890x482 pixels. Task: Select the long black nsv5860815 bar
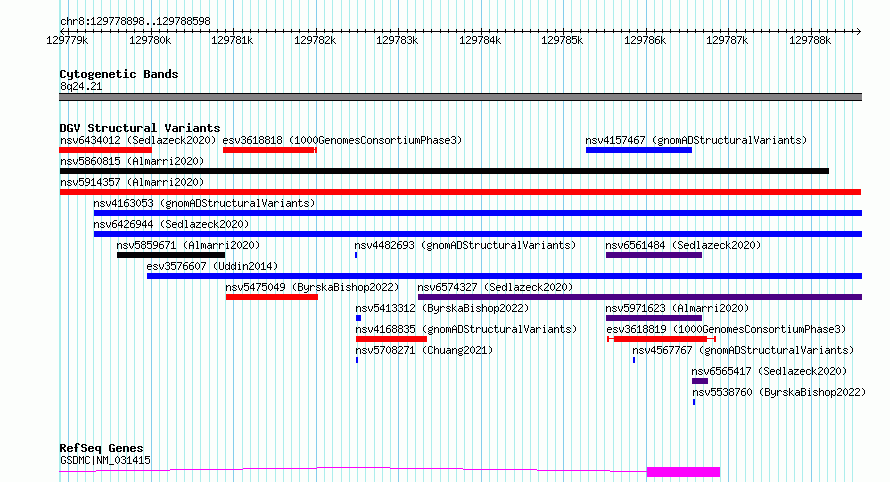(x=444, y=171)
